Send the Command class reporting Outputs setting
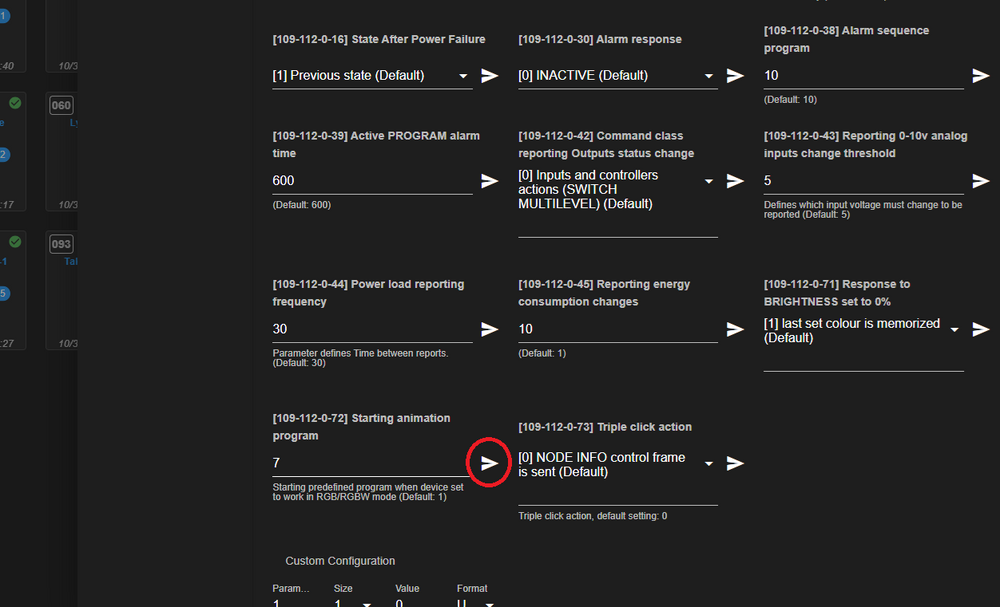 coord(735,180)
